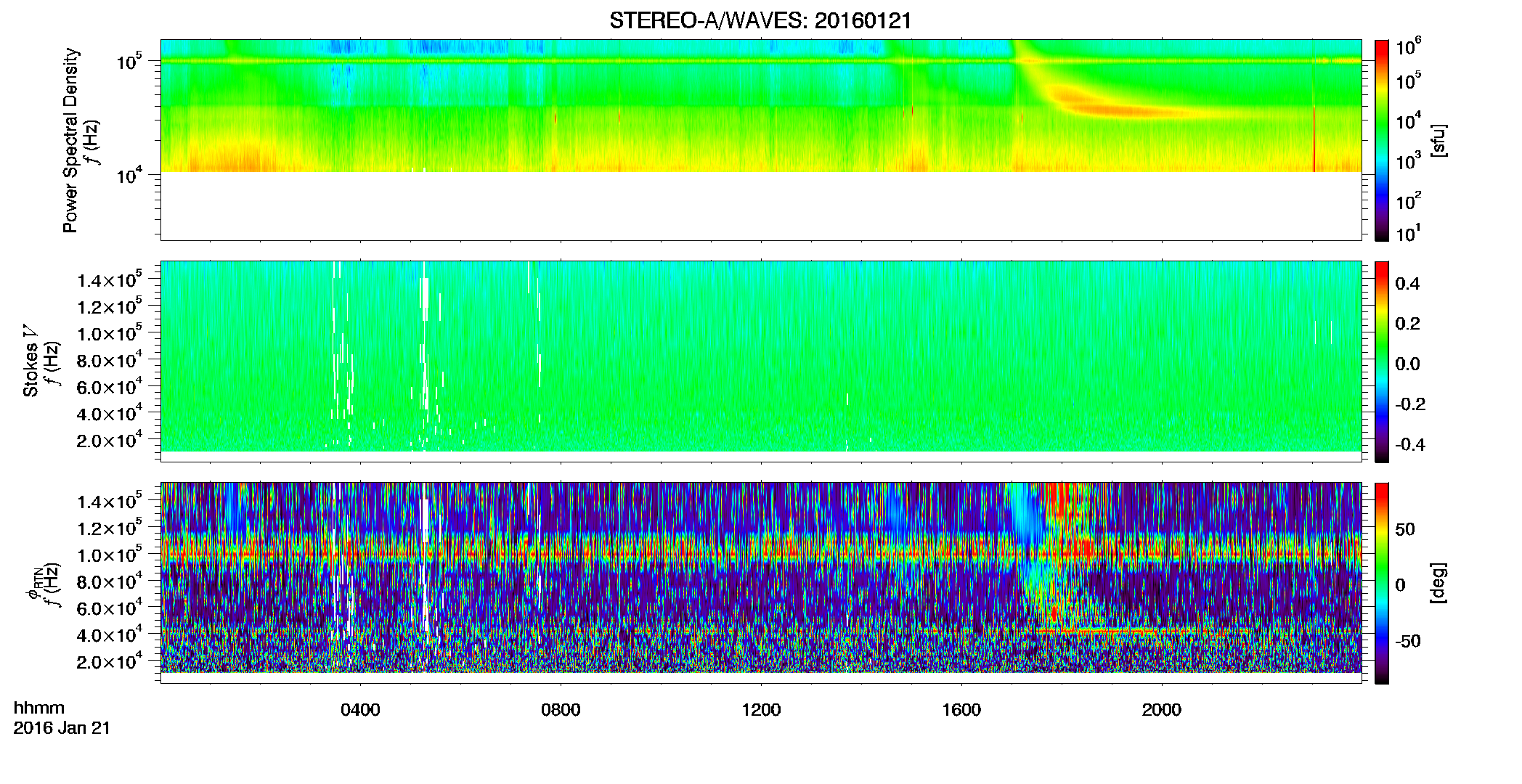Click 1.4×10^5 tick on Stokes V axis
This screenshot has height=784, width=1522.
pyautogui.click(x=110, y=279)
